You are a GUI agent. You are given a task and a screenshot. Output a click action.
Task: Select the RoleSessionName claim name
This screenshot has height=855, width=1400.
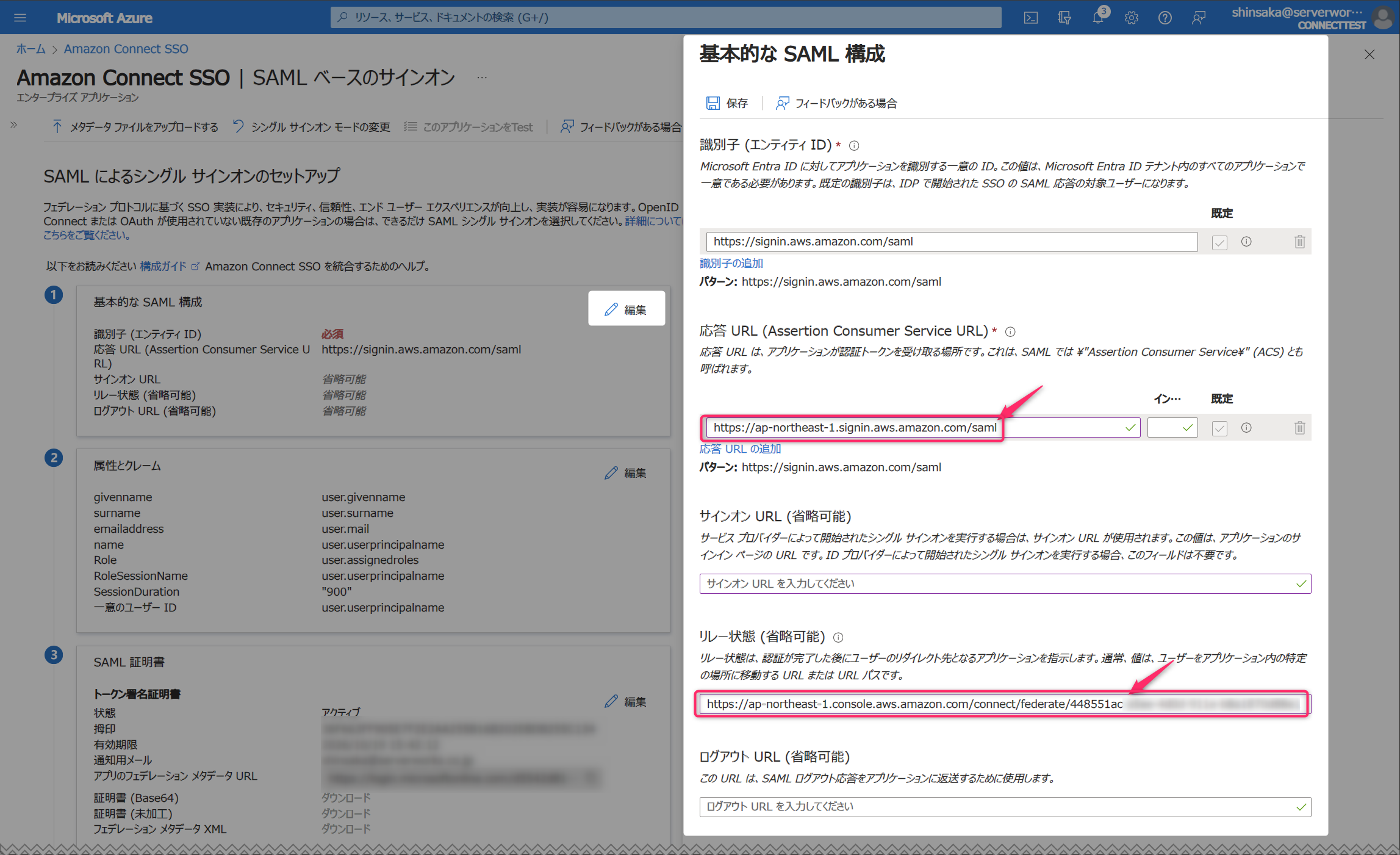141,576
